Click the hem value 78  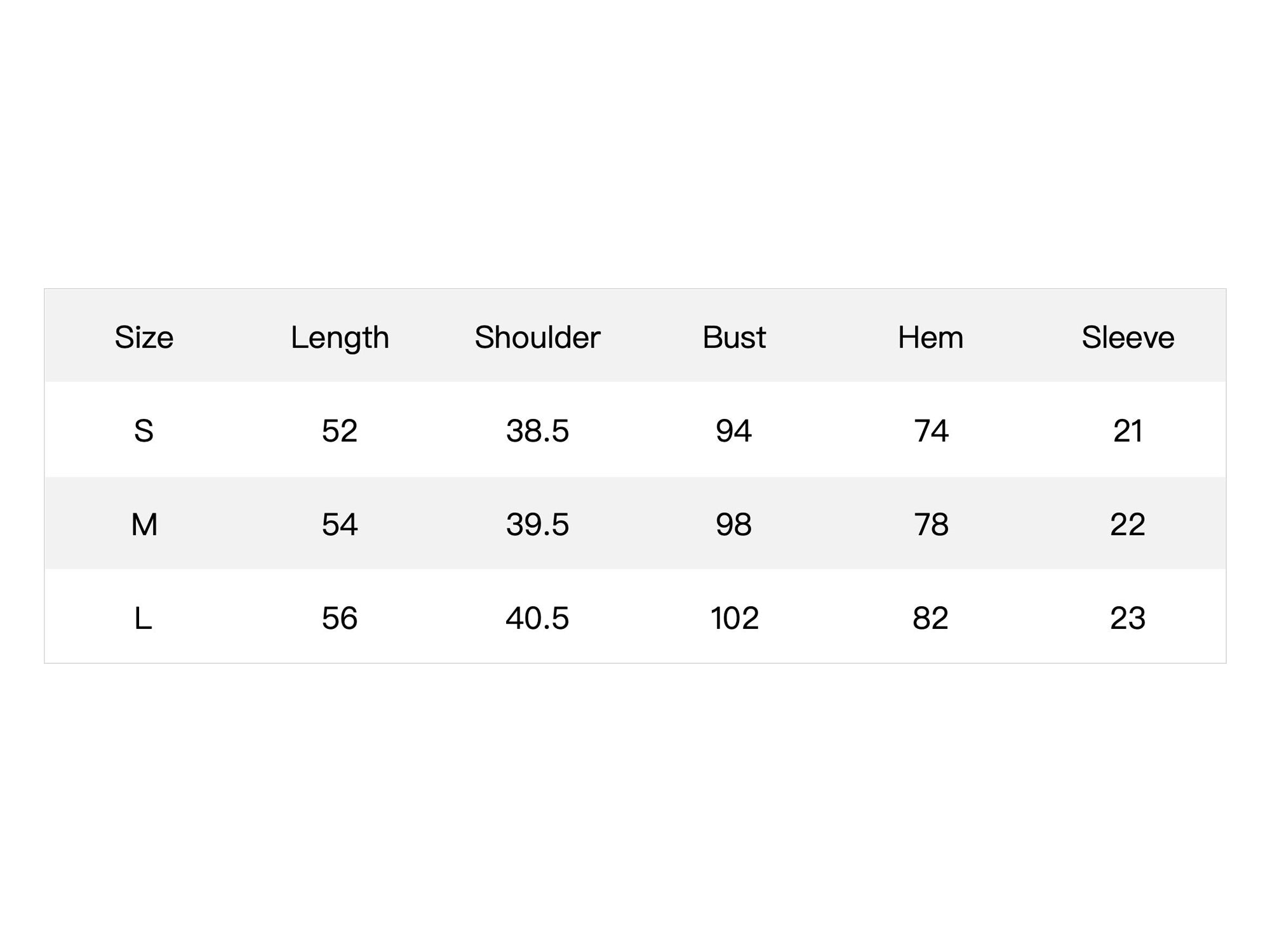pyautogui.click(x=931, y=525)
